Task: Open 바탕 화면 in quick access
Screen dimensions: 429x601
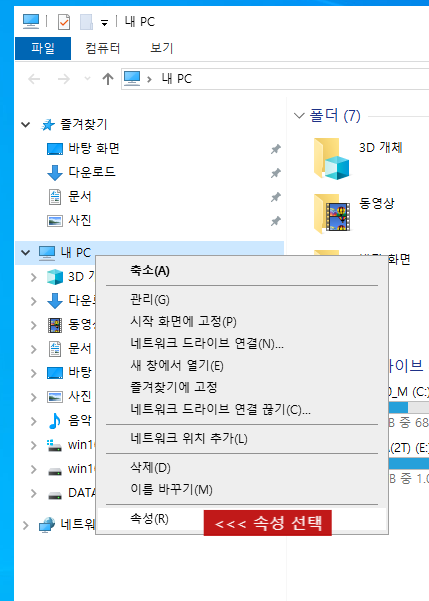Action: (x=94, y=148)
